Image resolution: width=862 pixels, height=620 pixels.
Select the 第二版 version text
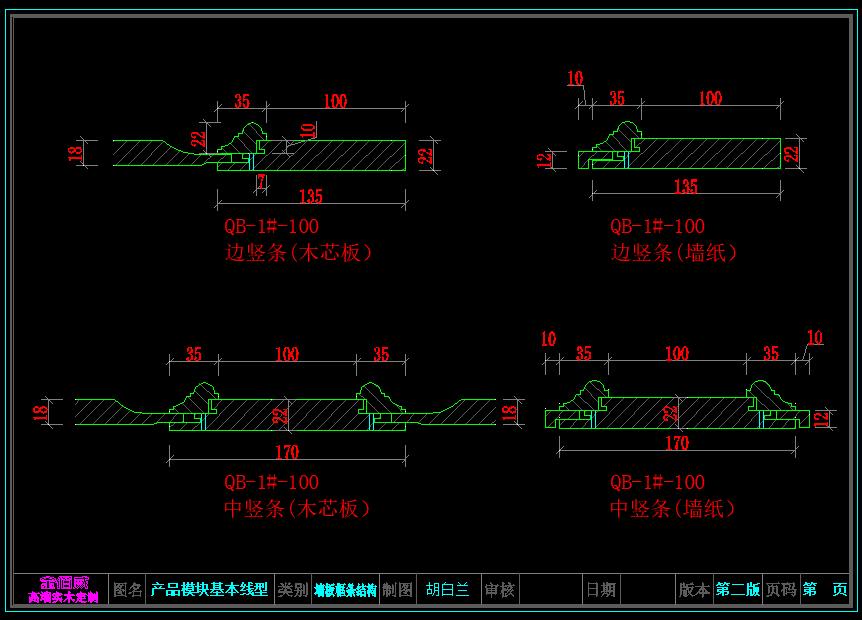[x=737, y=590]
